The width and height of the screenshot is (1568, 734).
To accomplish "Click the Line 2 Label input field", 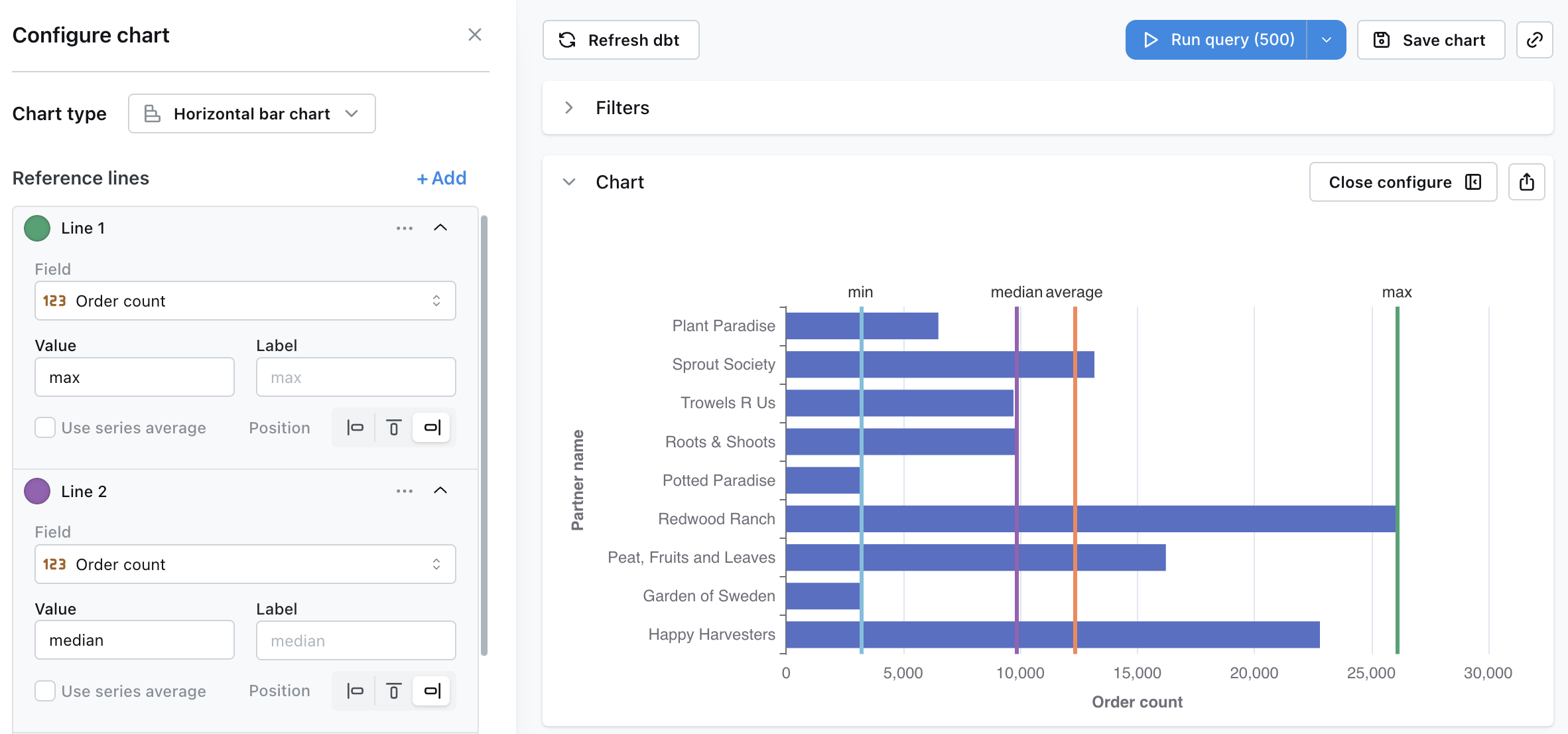I will [356, 640].
